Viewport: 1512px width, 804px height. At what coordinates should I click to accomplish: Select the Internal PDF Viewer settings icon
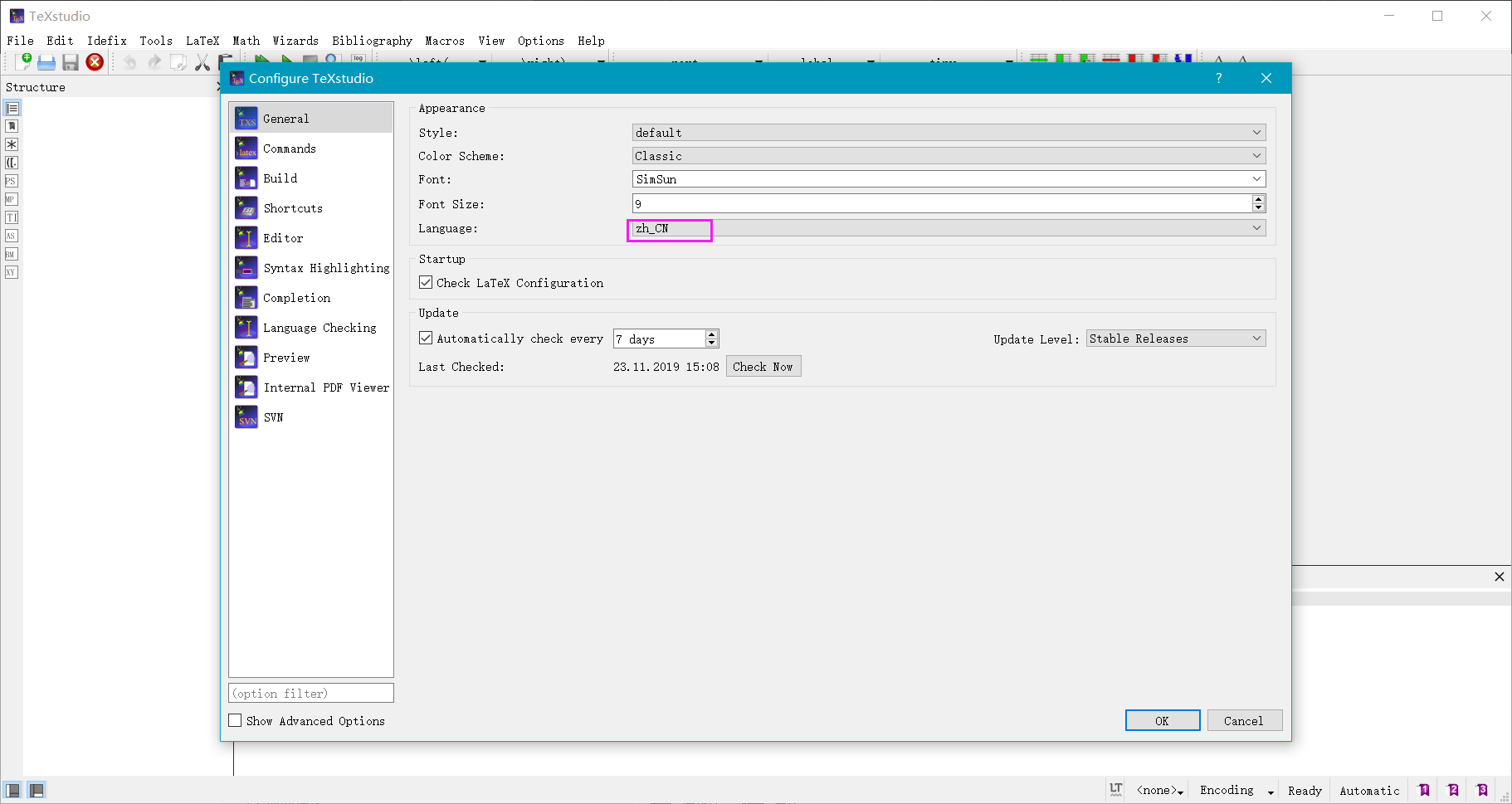pos(246,387)
